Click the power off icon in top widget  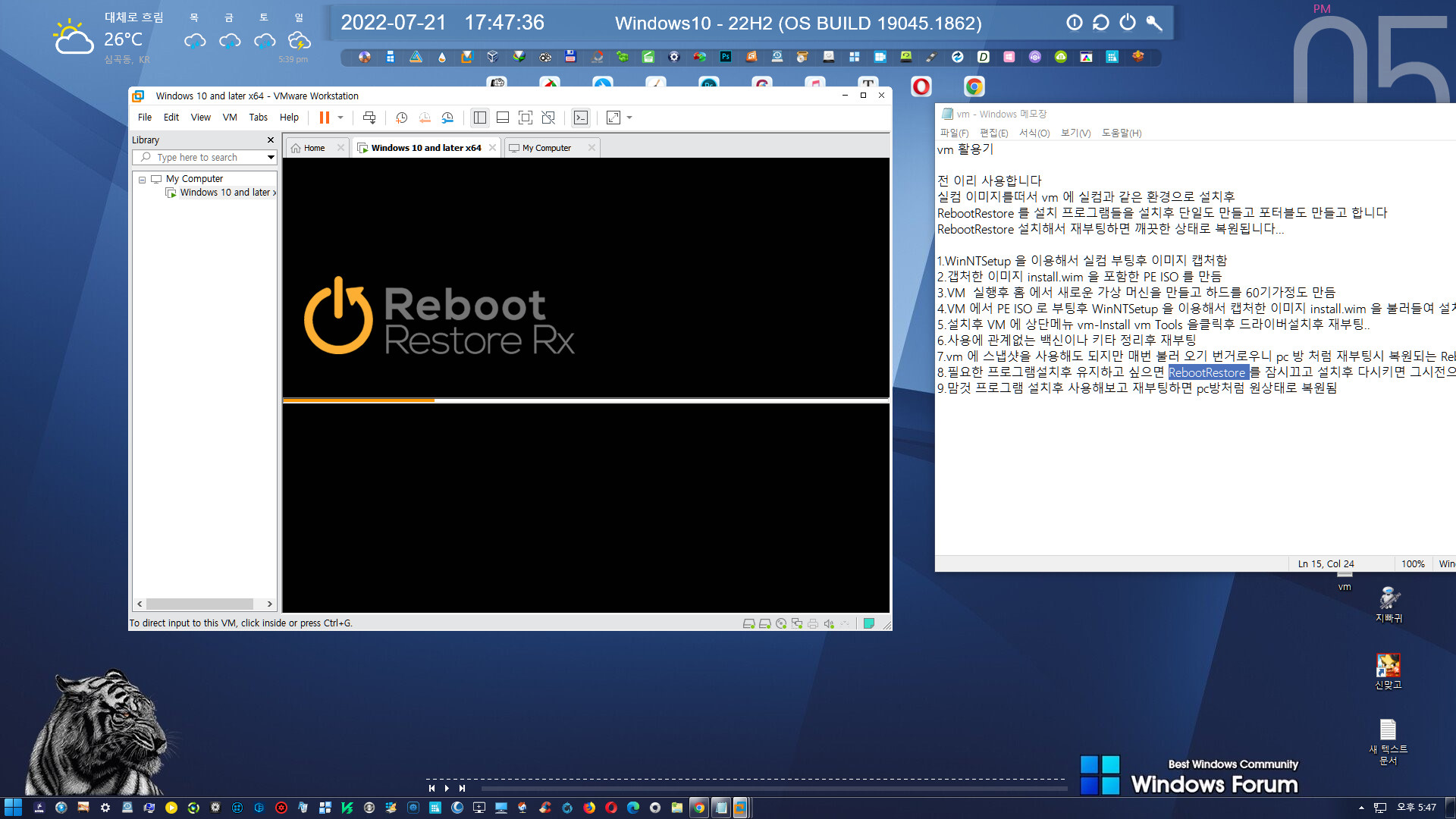tap(1128, 23)
